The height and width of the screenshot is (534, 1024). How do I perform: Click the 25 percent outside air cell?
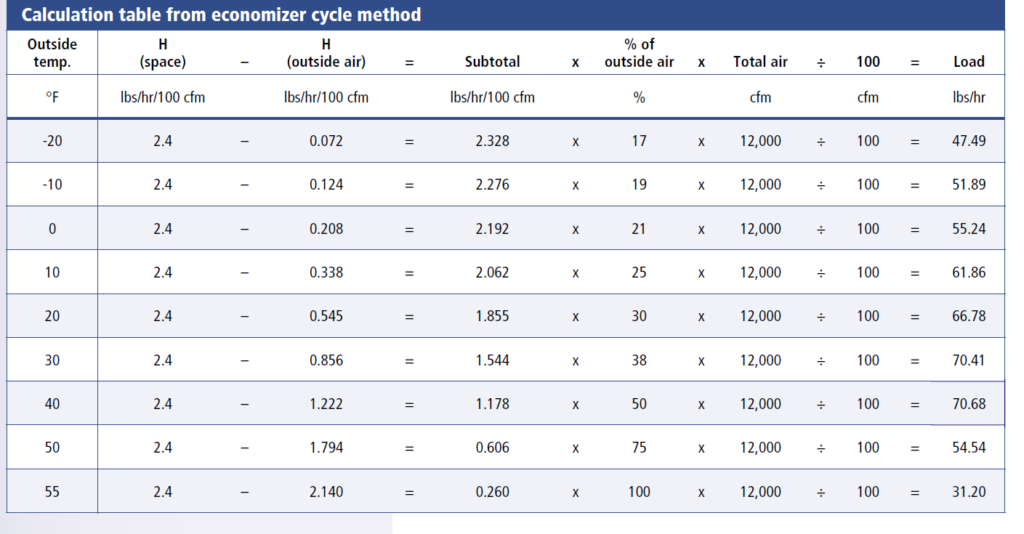(x=639, y=272)
